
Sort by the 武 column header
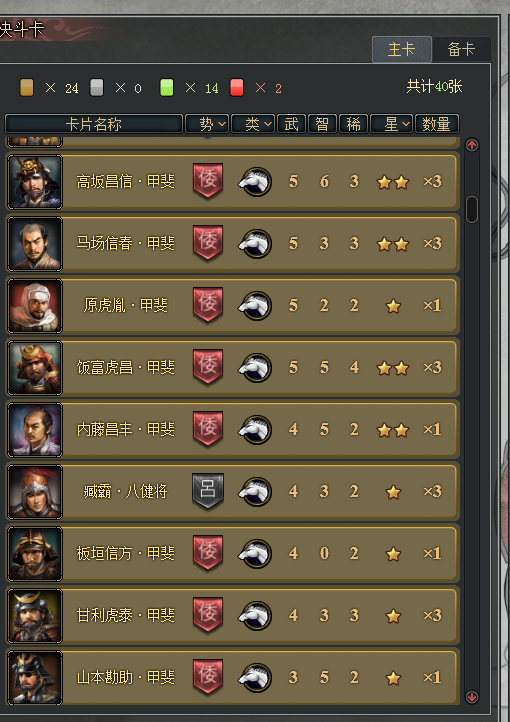point(291,124)
